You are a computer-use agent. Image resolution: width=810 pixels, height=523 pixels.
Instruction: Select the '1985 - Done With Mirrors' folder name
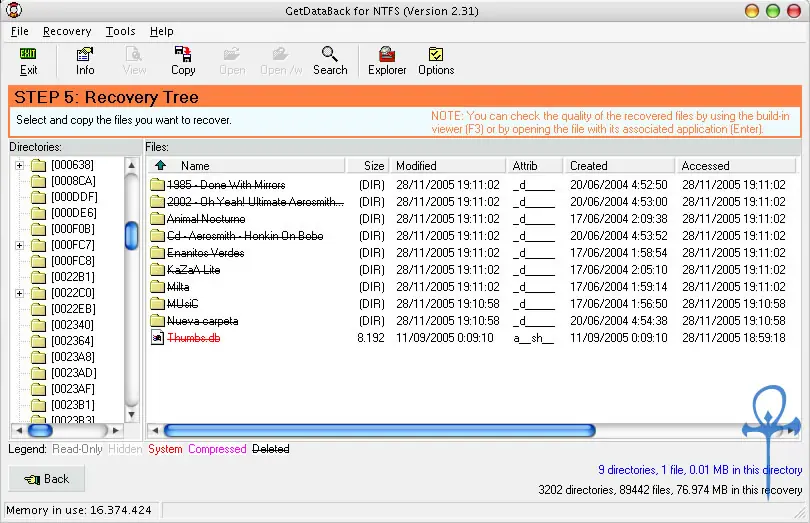click(x=226, y=185)
